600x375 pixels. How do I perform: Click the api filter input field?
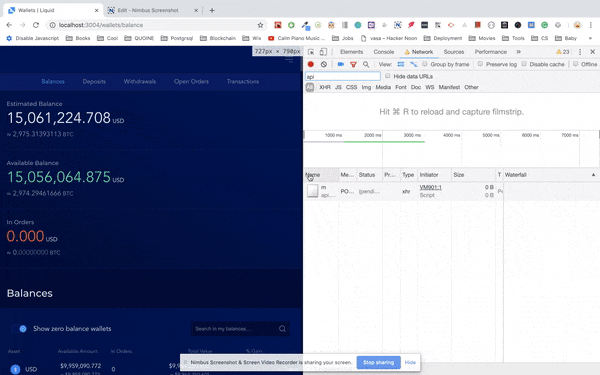pyautogui.click(x=342, y=77)
